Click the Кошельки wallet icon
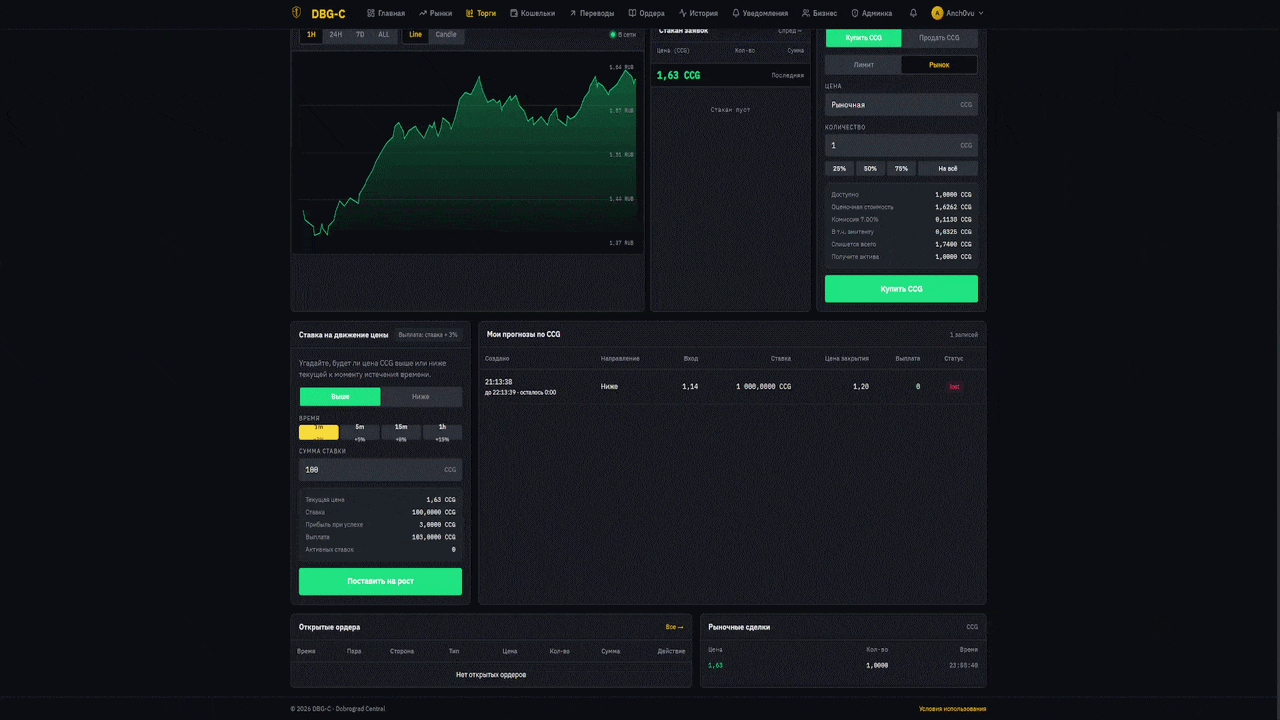 point(514,13)
